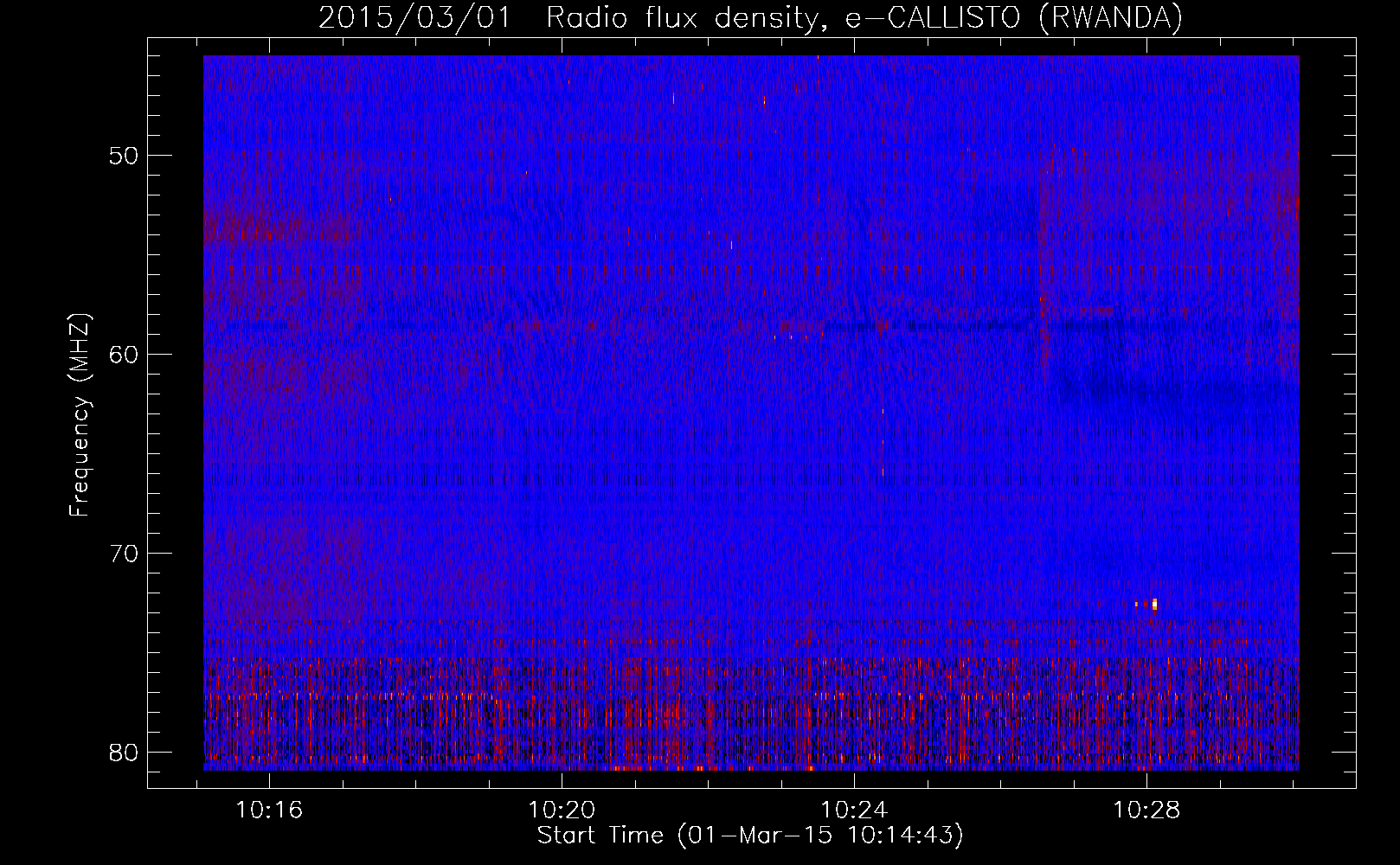Image resolution: width=1400 pixels, height=865 pixels.
Task: Click the plot title 'Radio flux density, e-CALLISTO (RWANDA)'
Action: (x=864, y=17)
